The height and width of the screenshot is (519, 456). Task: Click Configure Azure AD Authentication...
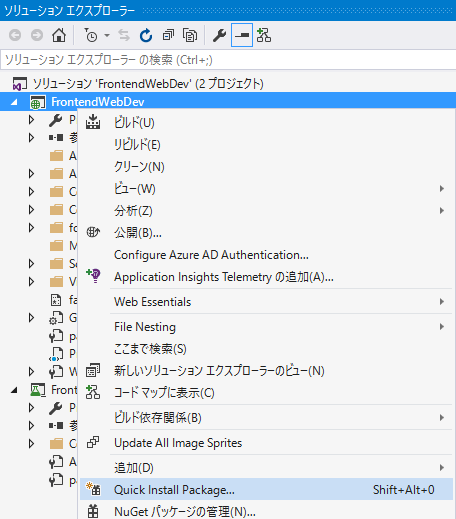(x=266, y=255)
